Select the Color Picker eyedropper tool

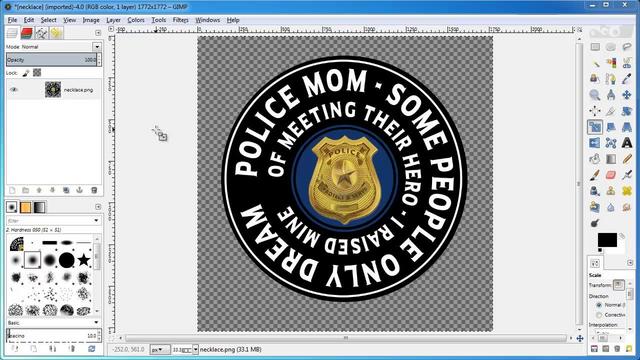pyautogui.click(x=627, y=79)
